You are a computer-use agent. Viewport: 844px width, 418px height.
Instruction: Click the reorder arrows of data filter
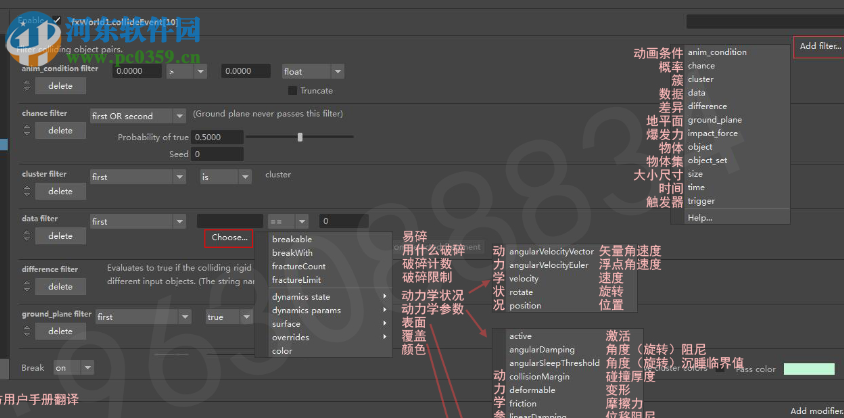pyautogui.click(x=26, y=236)
